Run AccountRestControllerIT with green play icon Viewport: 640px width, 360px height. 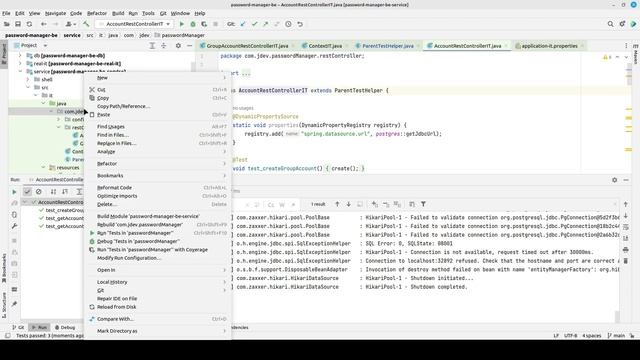pyautogui.click(x=182, y=24)
